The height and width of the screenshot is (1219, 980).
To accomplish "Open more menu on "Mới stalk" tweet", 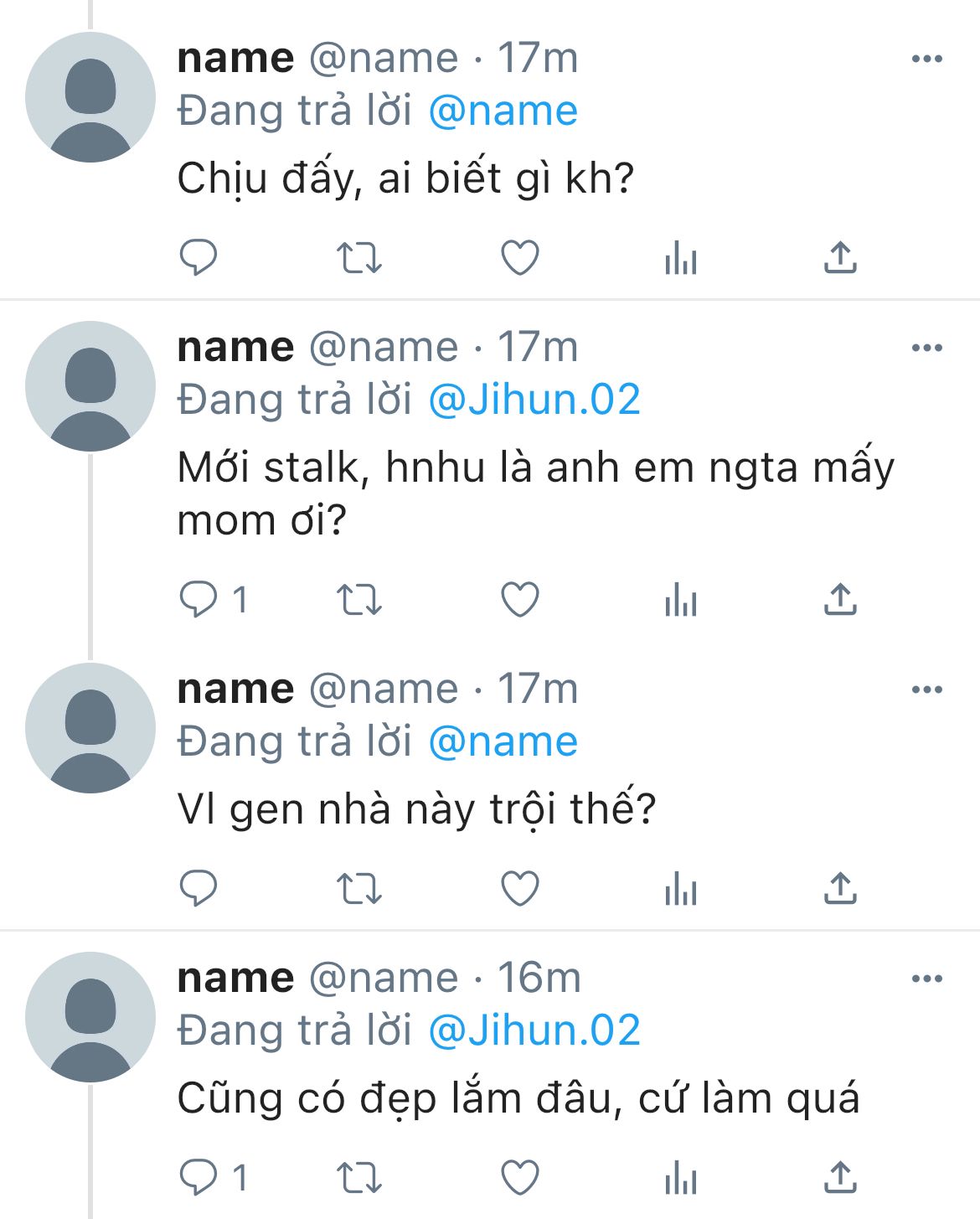I will (x=926, y=348).
